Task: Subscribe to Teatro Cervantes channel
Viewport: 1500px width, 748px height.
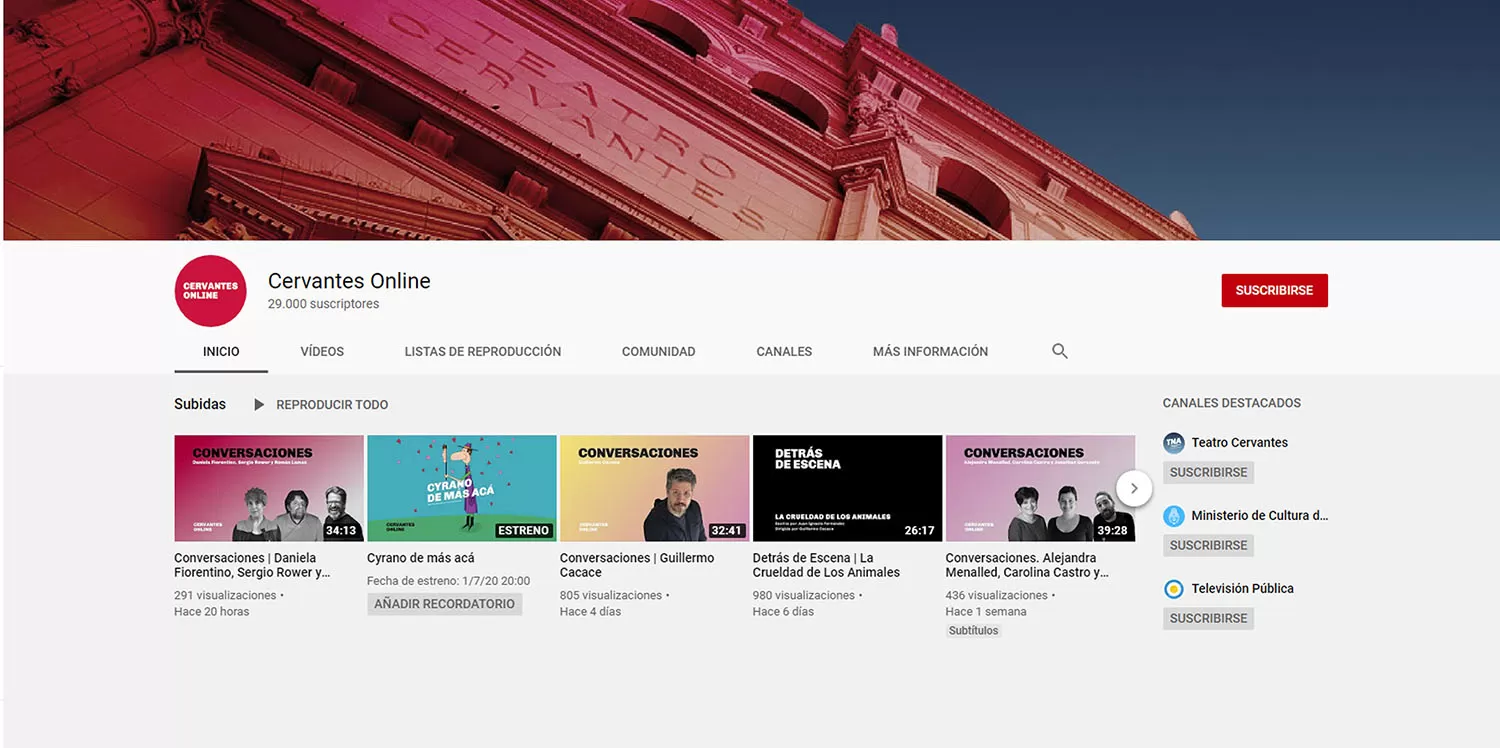Action: pyautogui.click(x=1208, y=472)
